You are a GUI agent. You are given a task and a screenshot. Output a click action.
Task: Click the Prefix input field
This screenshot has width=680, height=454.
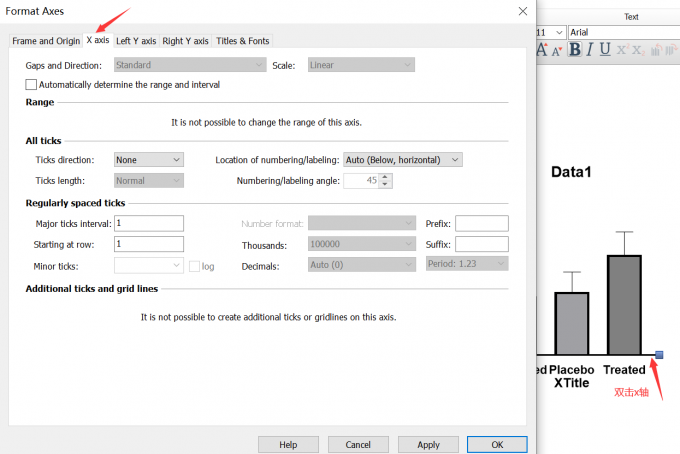[x=482, y=223]
